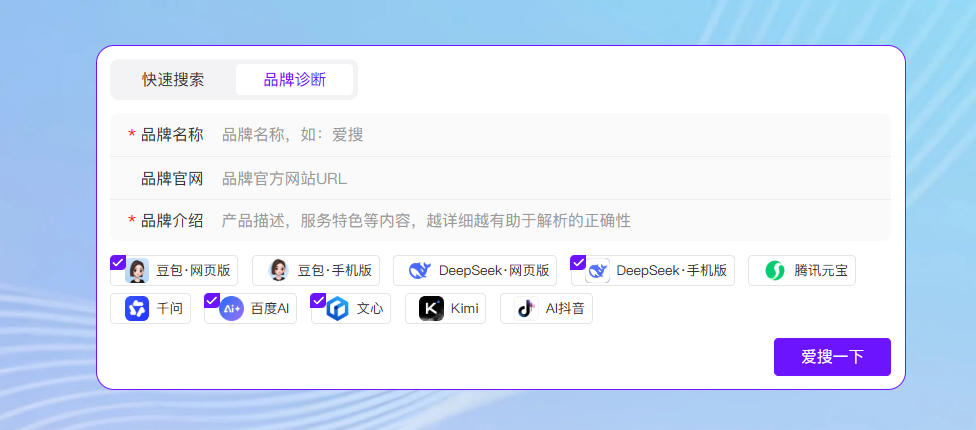Screen dimensions: 976x430
Task: Click the 腾讯元宝 green logo icon
Action: pyautogui.click(x=775, y=270)
